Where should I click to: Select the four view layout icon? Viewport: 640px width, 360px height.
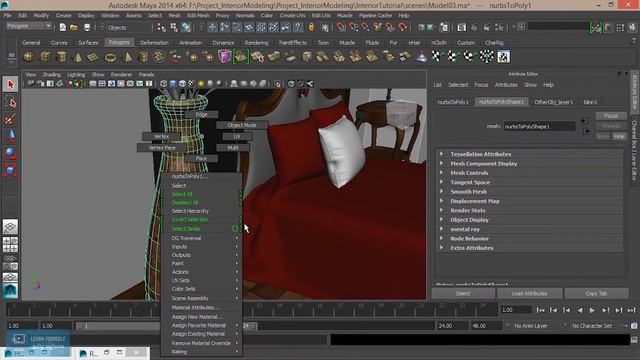10,244
